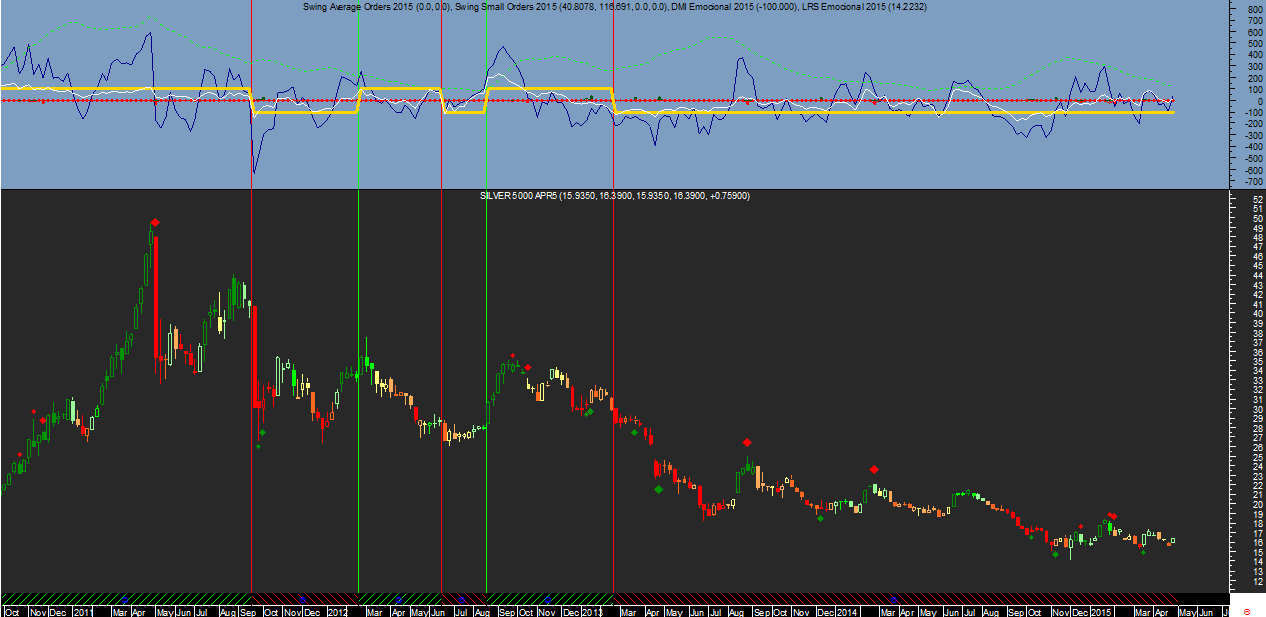
Task: Select the green diamond marker near December 2013
Action: 820,517
